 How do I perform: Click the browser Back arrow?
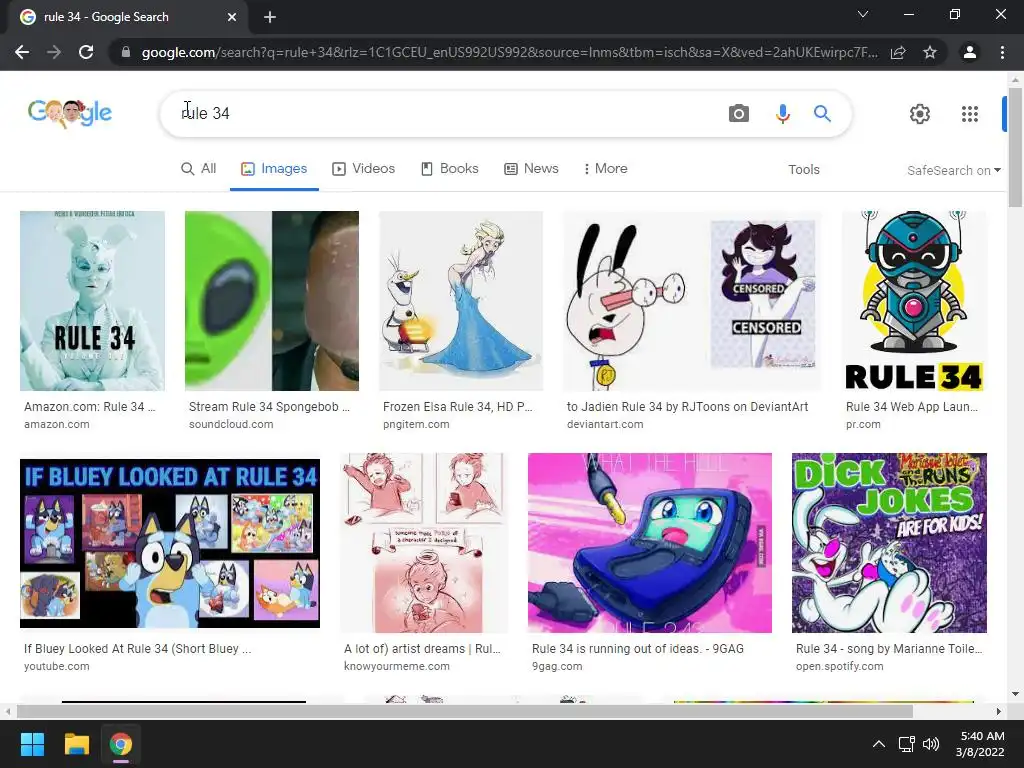[22, 52]
